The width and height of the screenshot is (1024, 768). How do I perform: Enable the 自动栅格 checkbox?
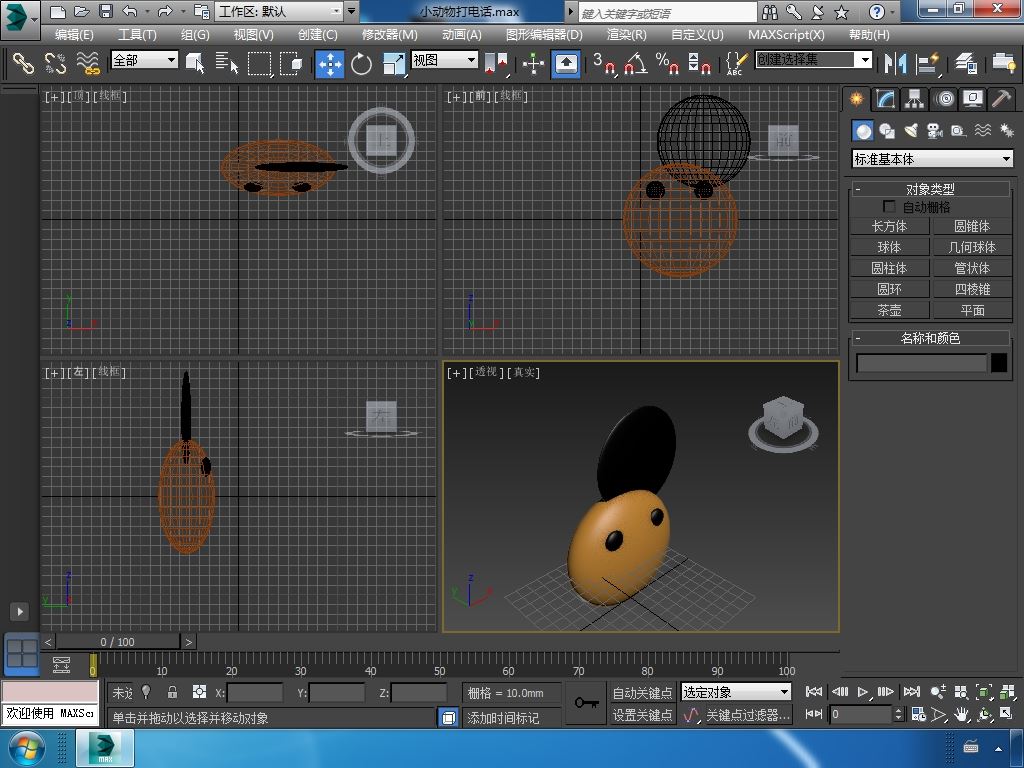[x=889, y=206]
